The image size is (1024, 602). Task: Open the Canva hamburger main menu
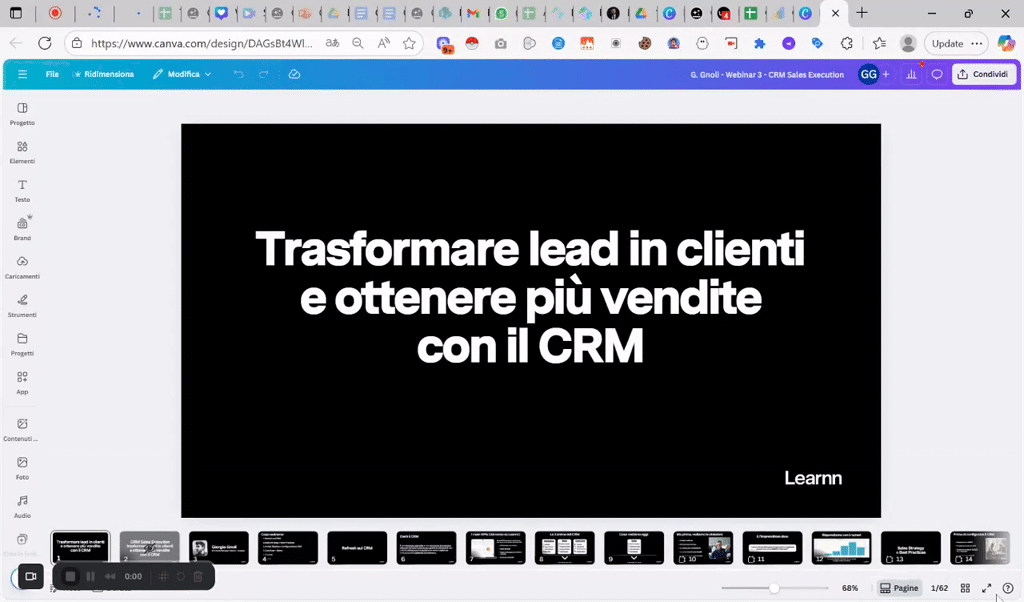(22, 74)
